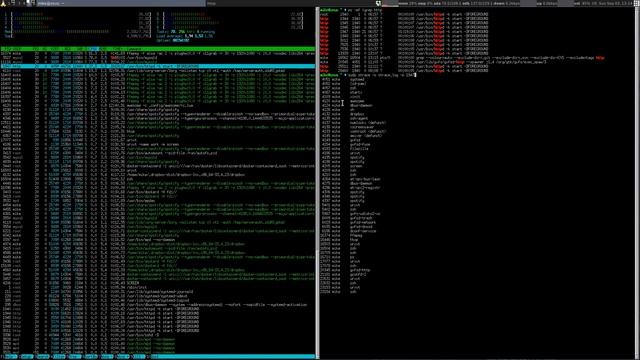Screen dimensions: 640x360
Task: Click the PID column header in htop
Action: click(x=7, y=49)
